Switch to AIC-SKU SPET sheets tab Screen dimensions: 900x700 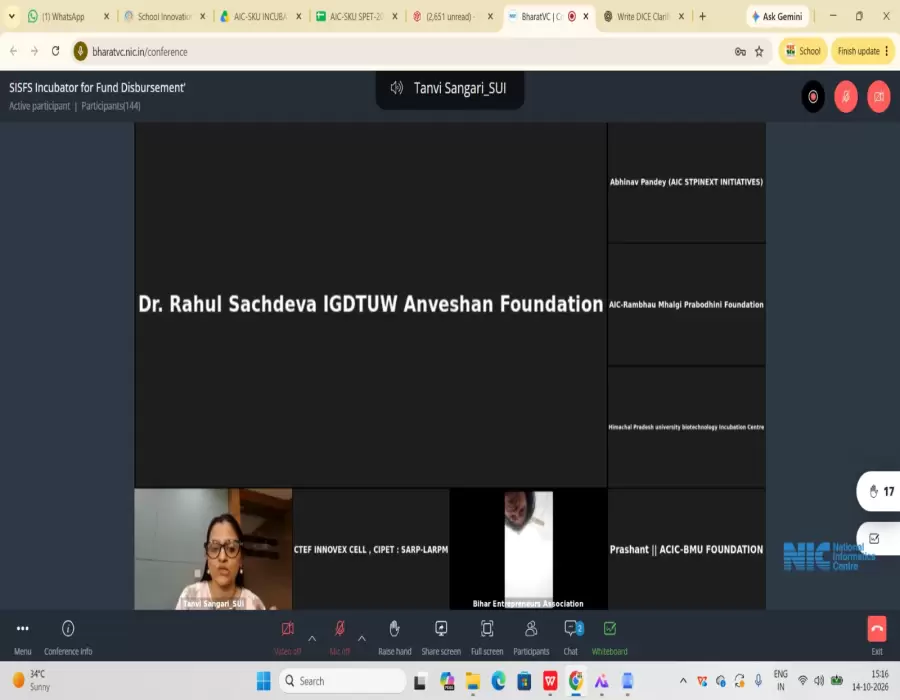click(356, 17)
